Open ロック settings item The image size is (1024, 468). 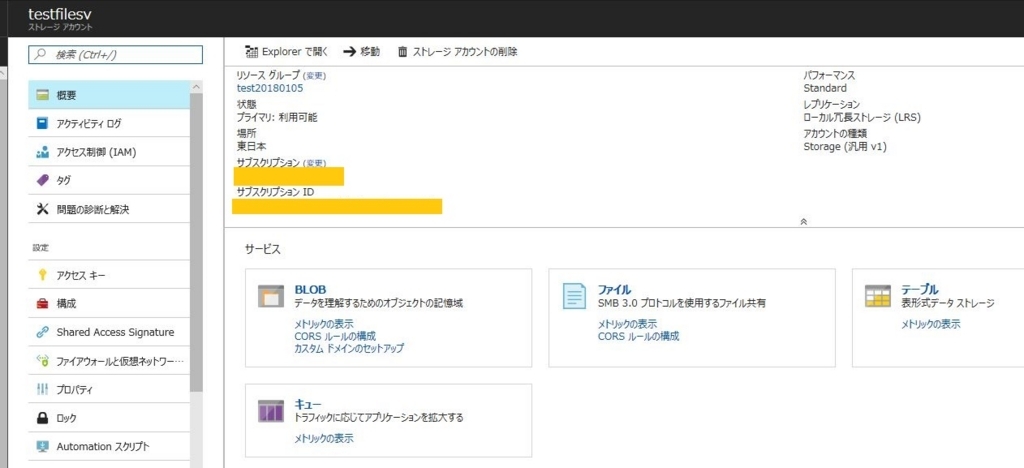(109, 418)
